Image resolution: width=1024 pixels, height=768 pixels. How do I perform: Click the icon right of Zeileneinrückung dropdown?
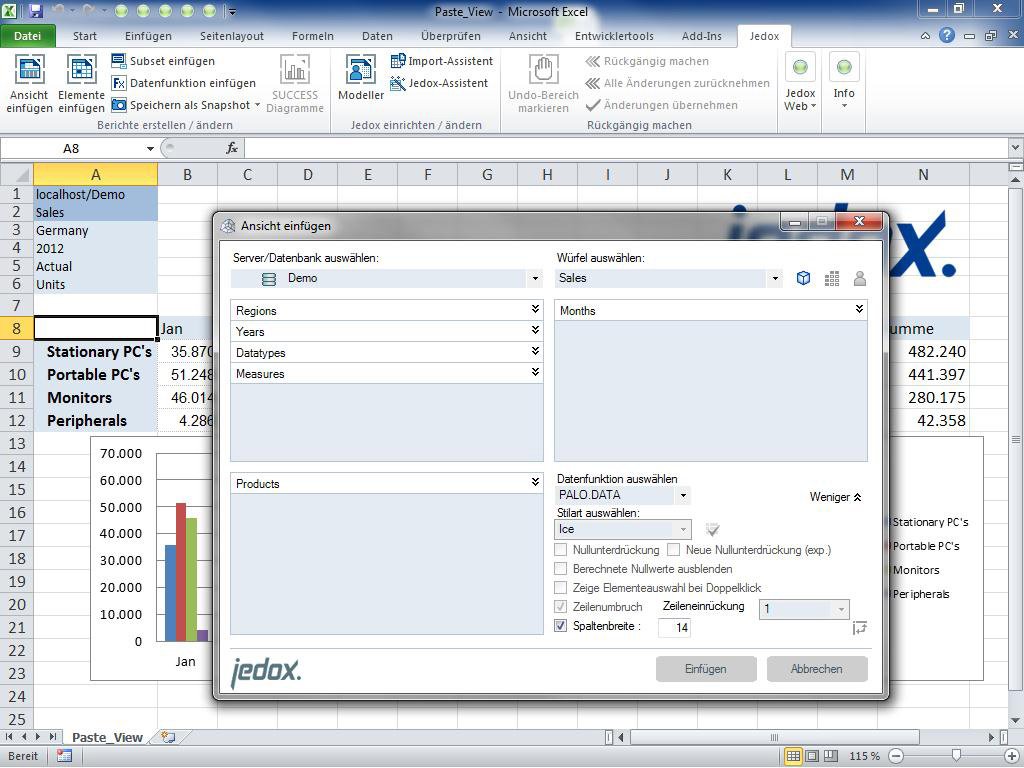[x=859, y=628]
